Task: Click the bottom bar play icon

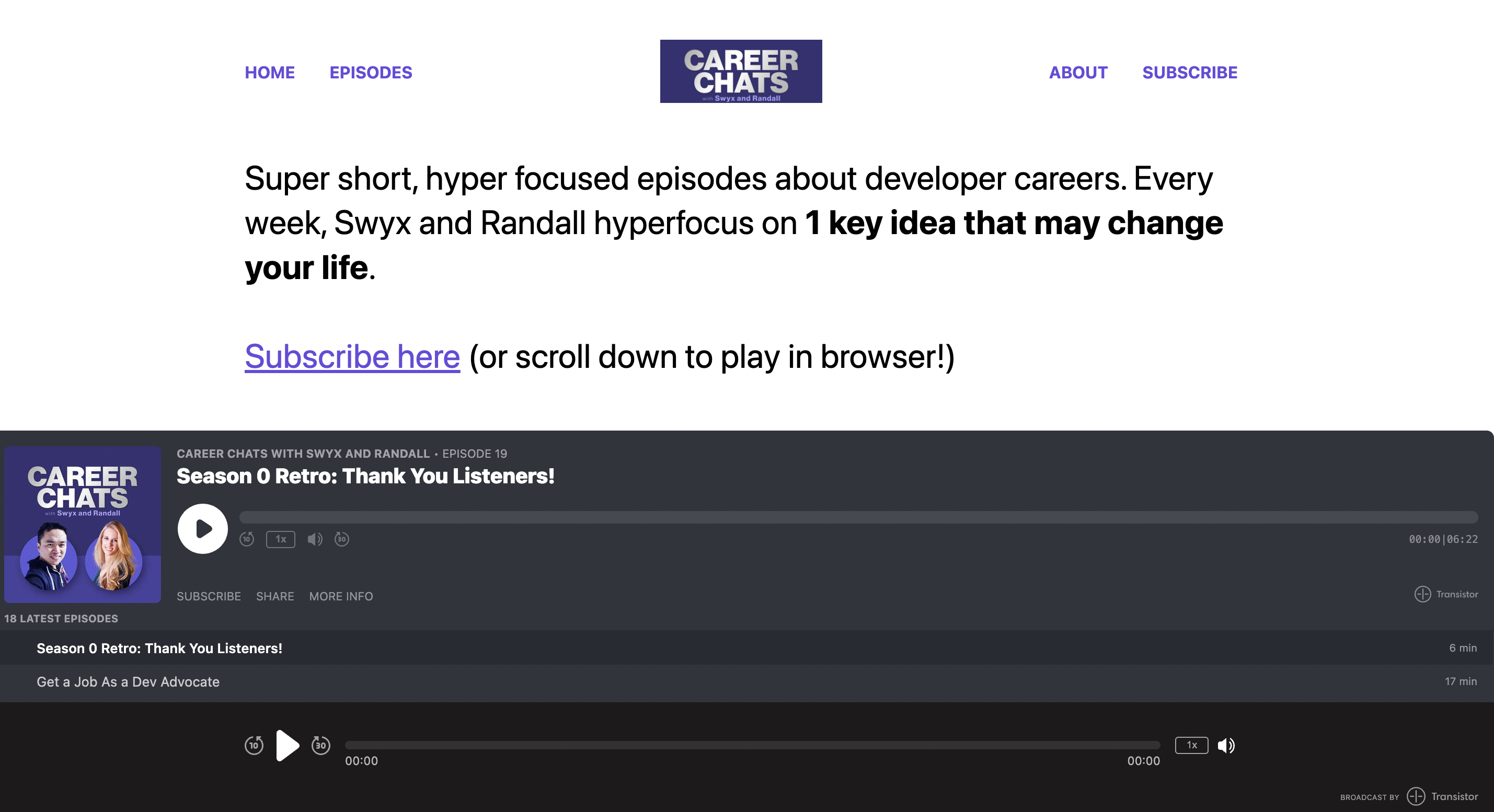Action: click(287, 745)
